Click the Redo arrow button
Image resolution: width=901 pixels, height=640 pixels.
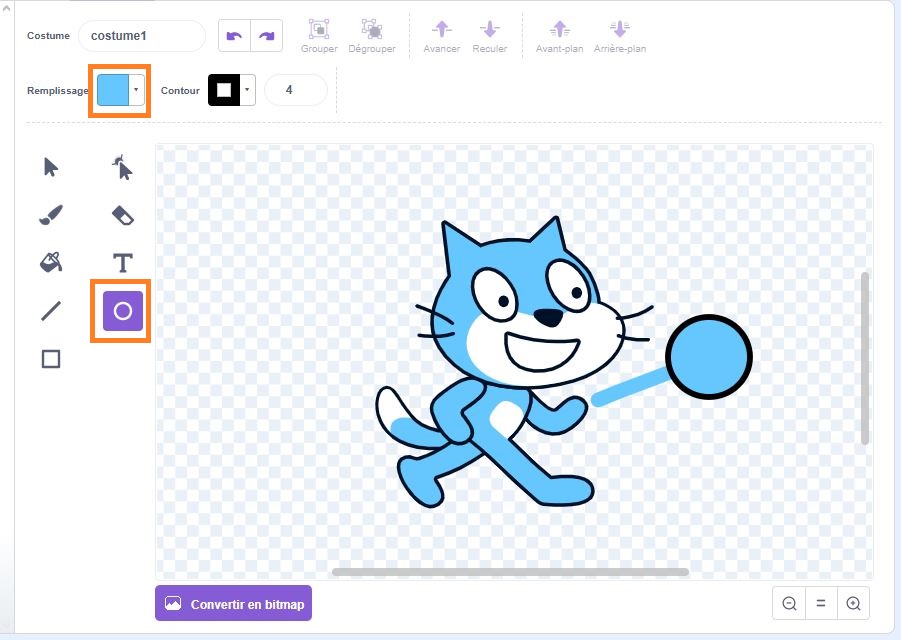click(267, 36)
